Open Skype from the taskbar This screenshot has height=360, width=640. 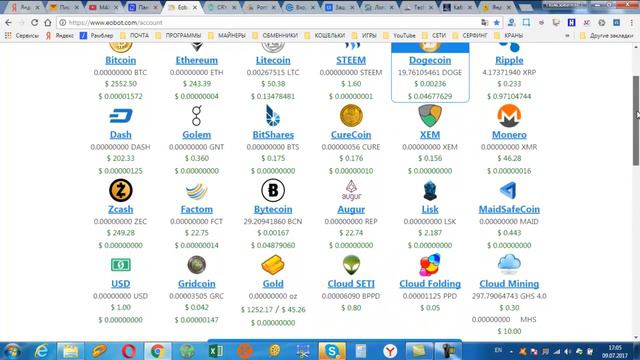[332, 351]
